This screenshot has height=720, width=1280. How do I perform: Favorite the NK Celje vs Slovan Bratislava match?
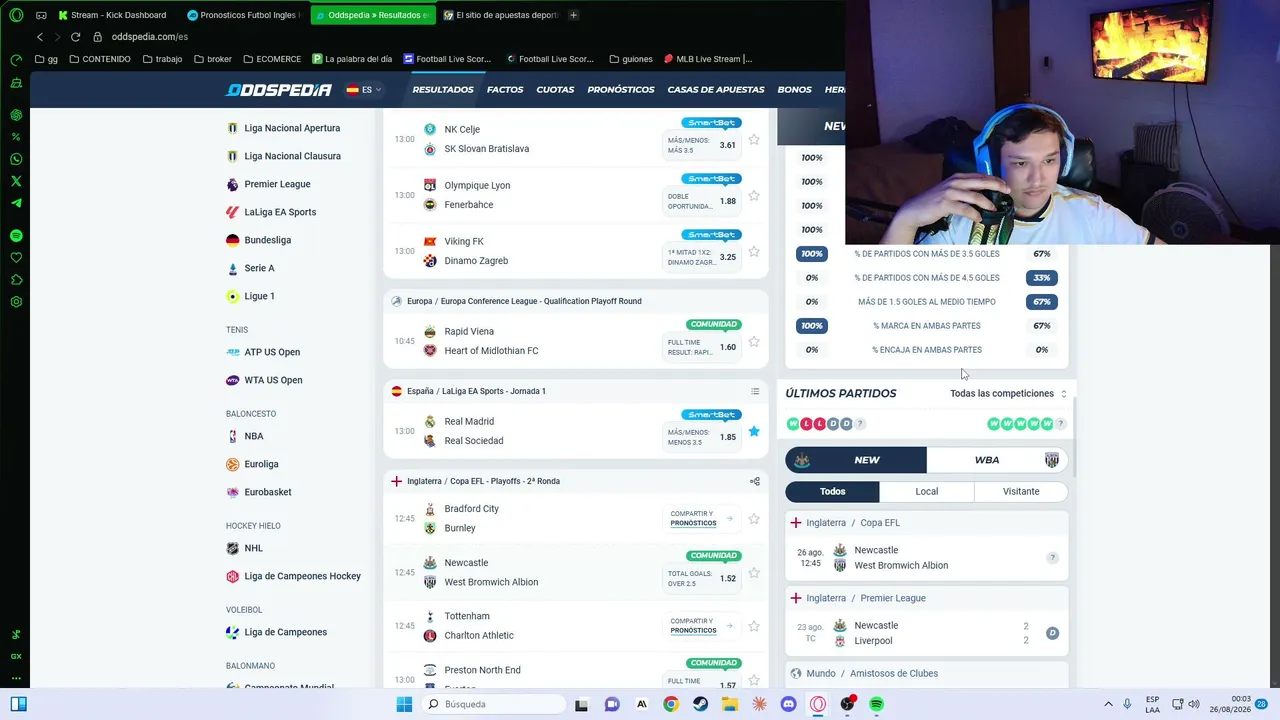point(754,140)
